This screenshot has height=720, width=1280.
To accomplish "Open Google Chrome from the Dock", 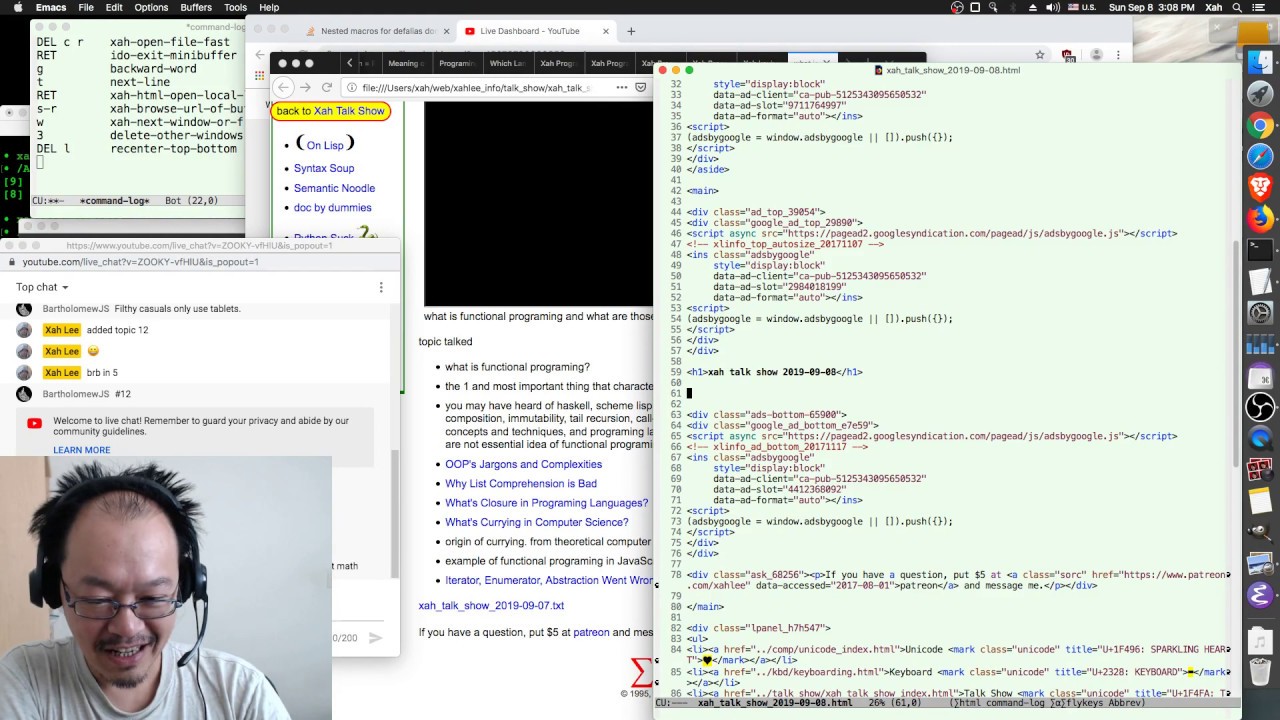I will (1260, 125).
